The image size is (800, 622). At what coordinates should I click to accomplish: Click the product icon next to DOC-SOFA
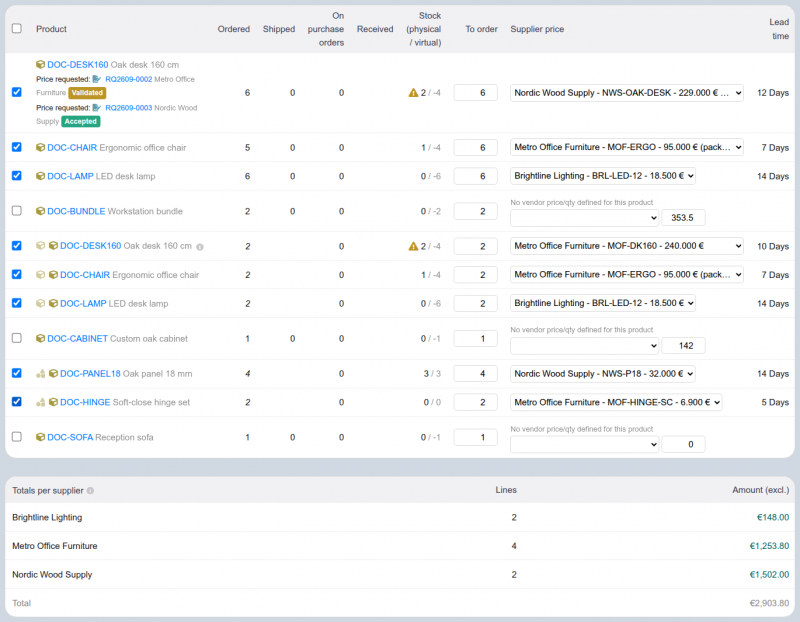click(x=40, y=437)
